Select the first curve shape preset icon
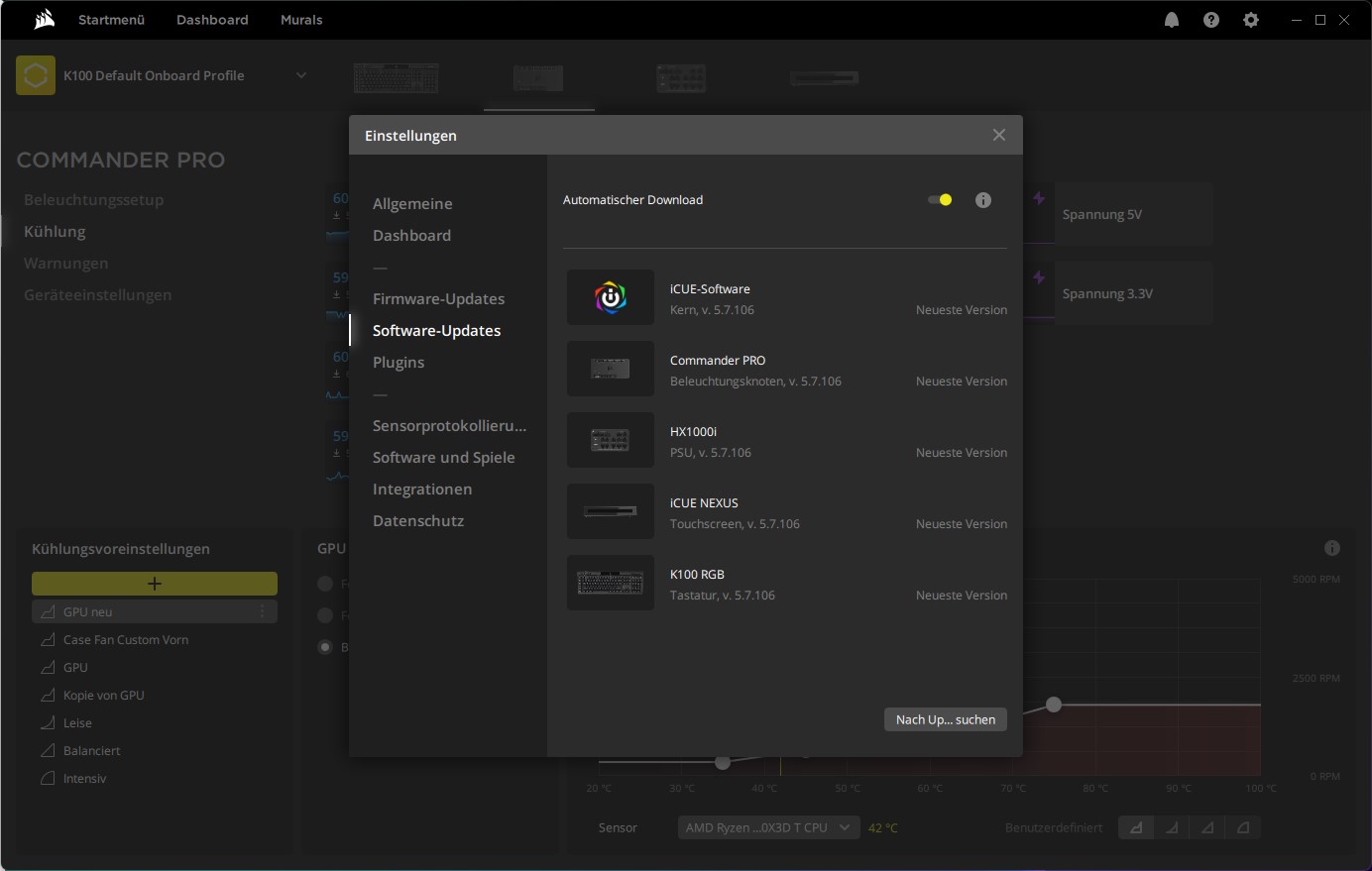1372x871 pixels. click(x=1136, y=827)
